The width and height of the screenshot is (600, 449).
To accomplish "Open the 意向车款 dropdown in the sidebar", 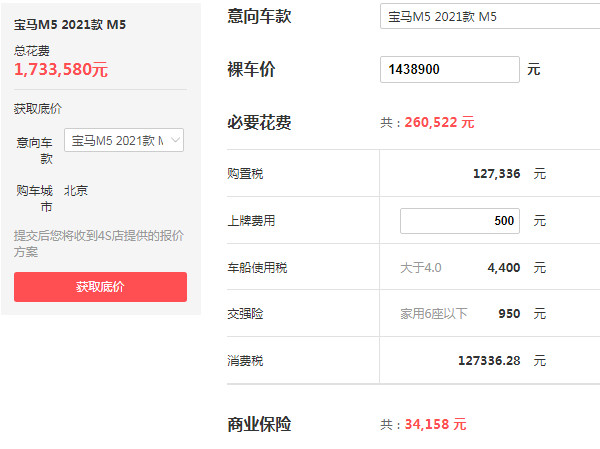I will point(124,140).
